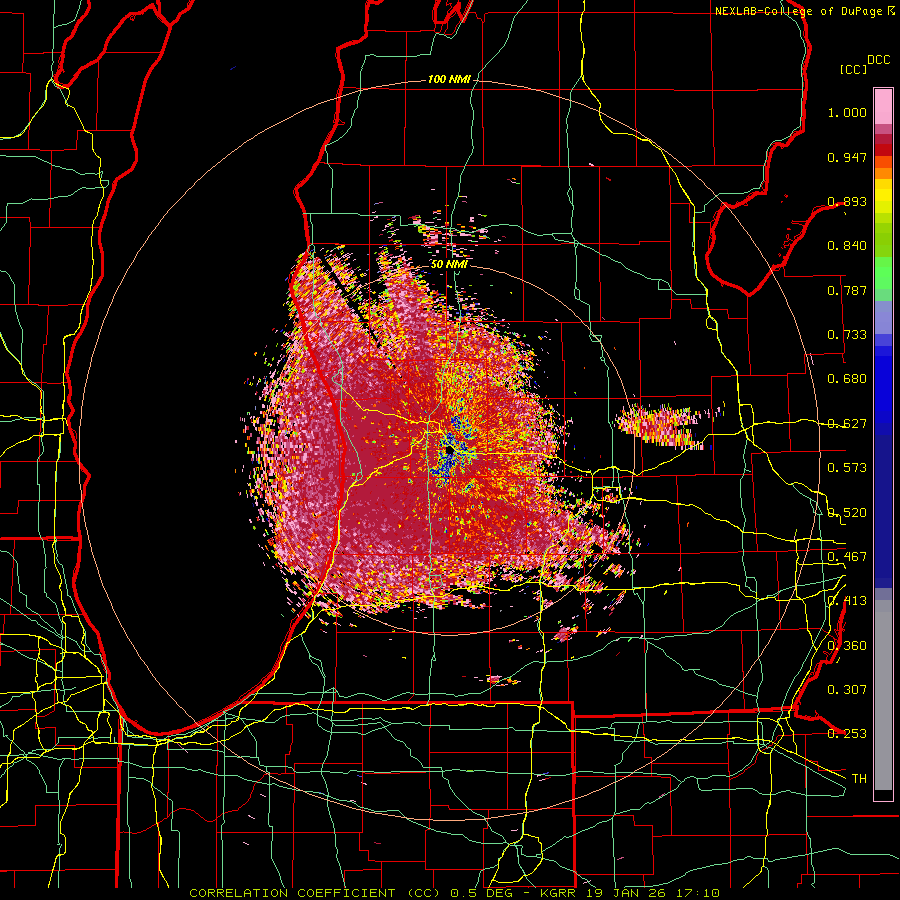Click the Correlation Coefficient caption at bottom
Screen dimensions: 900x900
point(454,893)
